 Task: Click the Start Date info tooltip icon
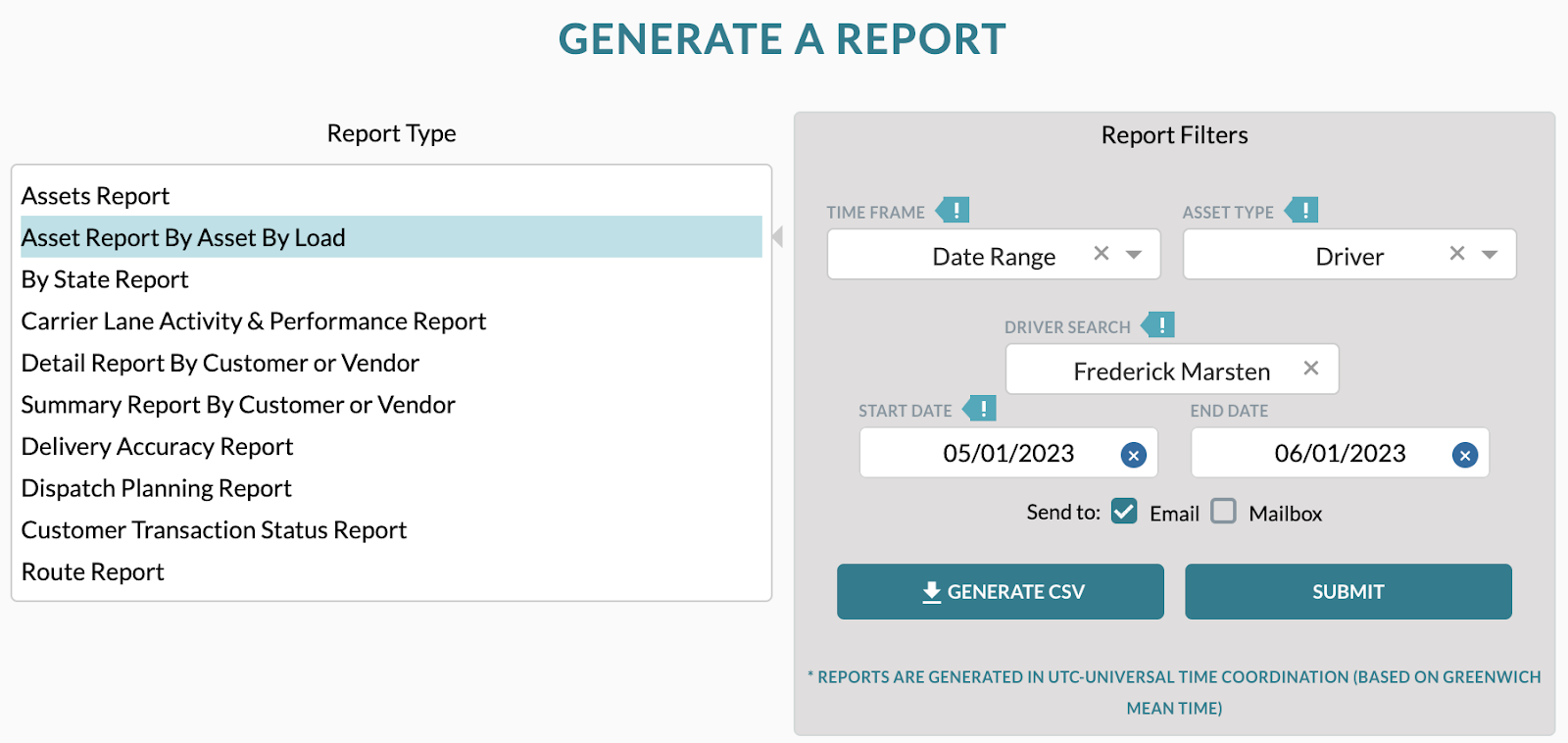980,409
